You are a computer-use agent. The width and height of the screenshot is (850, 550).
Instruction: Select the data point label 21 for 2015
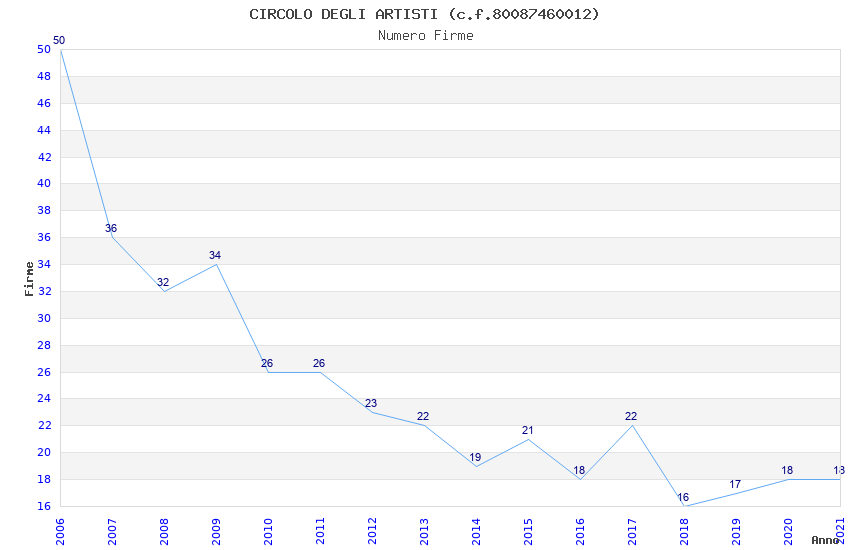[528, 430]
